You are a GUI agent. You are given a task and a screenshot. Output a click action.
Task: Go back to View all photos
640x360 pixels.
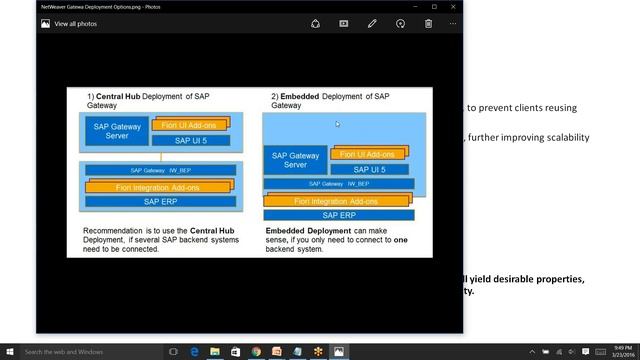click(x=76, y=24)
